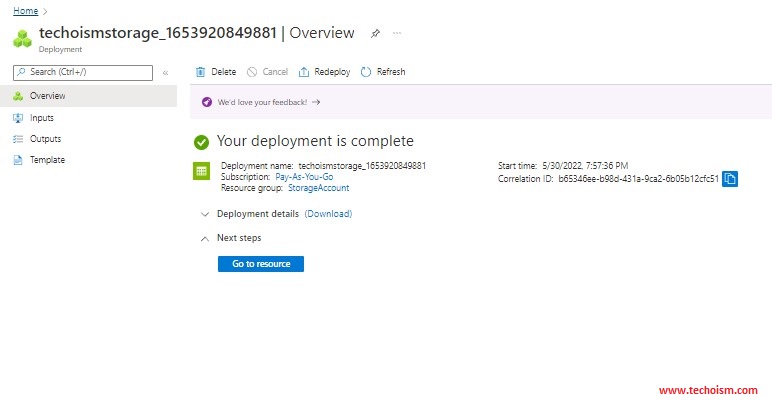
Task: Open the Pay-As-You-Go subscription link
Action: (304, 177)
